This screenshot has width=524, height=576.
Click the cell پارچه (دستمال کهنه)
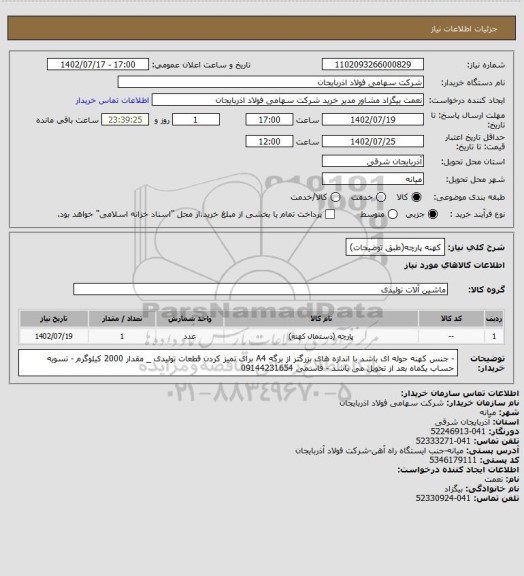321,336
